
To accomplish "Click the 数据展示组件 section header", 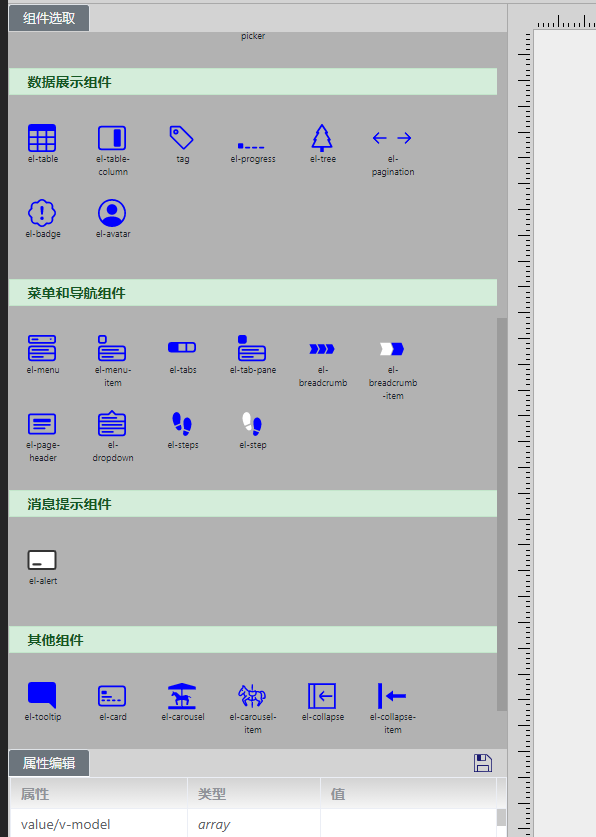I will point(253,82).
